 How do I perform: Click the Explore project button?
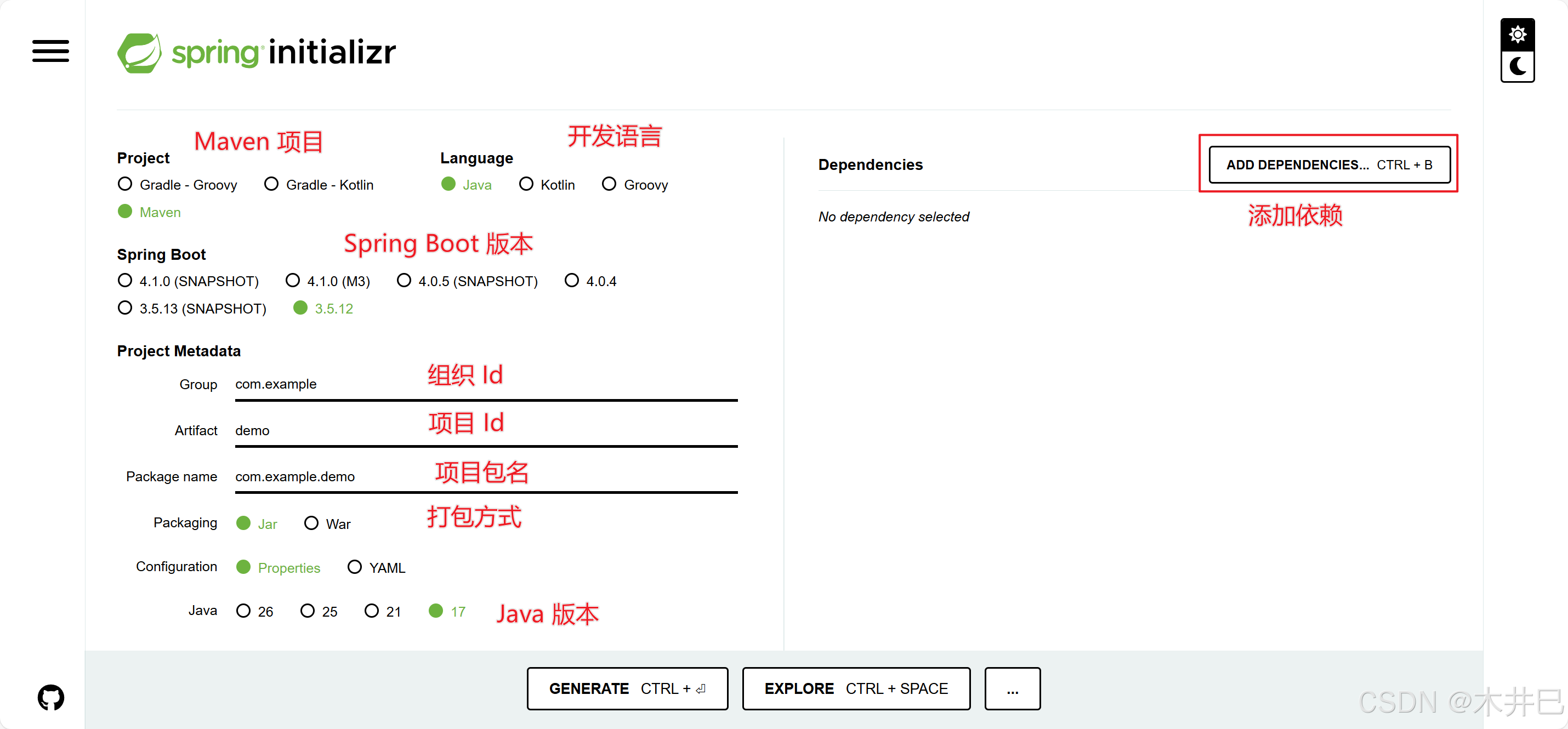coord(856,688)
